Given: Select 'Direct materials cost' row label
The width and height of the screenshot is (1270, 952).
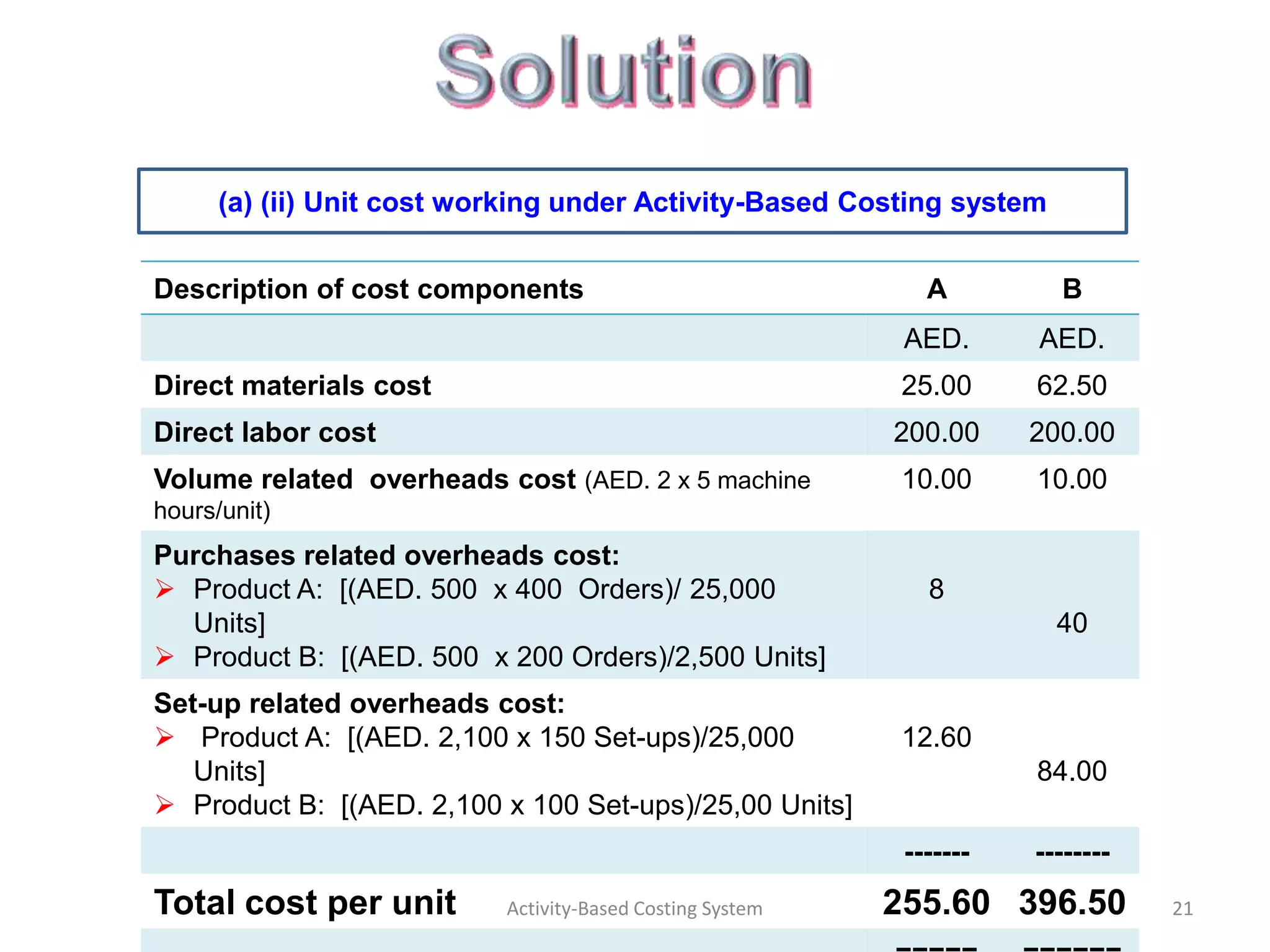Looking at the screenshot, I should click(292, 386).
